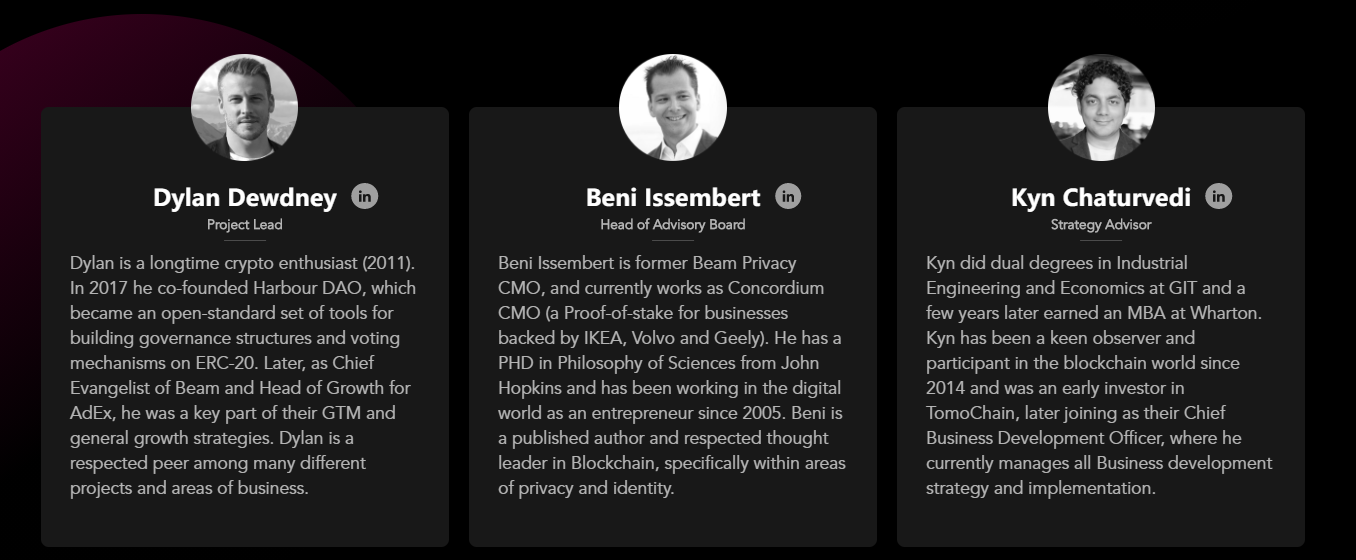Click Kyn's bio paragraph about TomoChain
The height and width of the screenshot is (560, 1356).
(x=1099, y=375)
